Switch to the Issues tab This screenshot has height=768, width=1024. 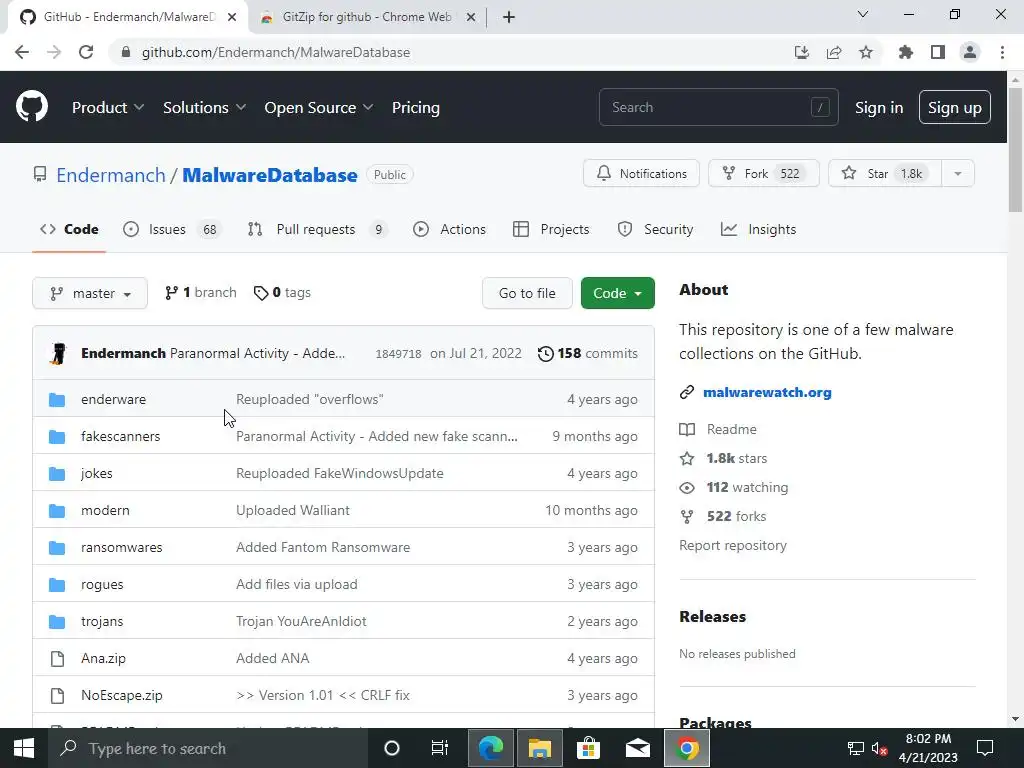172,229
